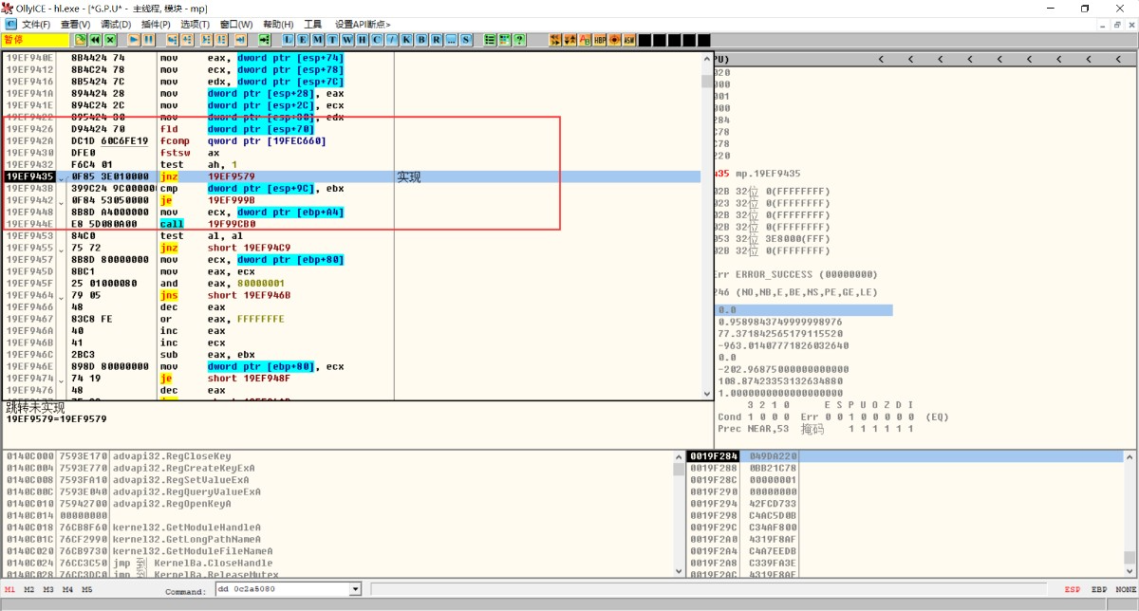The image size is (1139, 611).
Task: Open the 选项(T) menu
Action: (x=195, y=24)
